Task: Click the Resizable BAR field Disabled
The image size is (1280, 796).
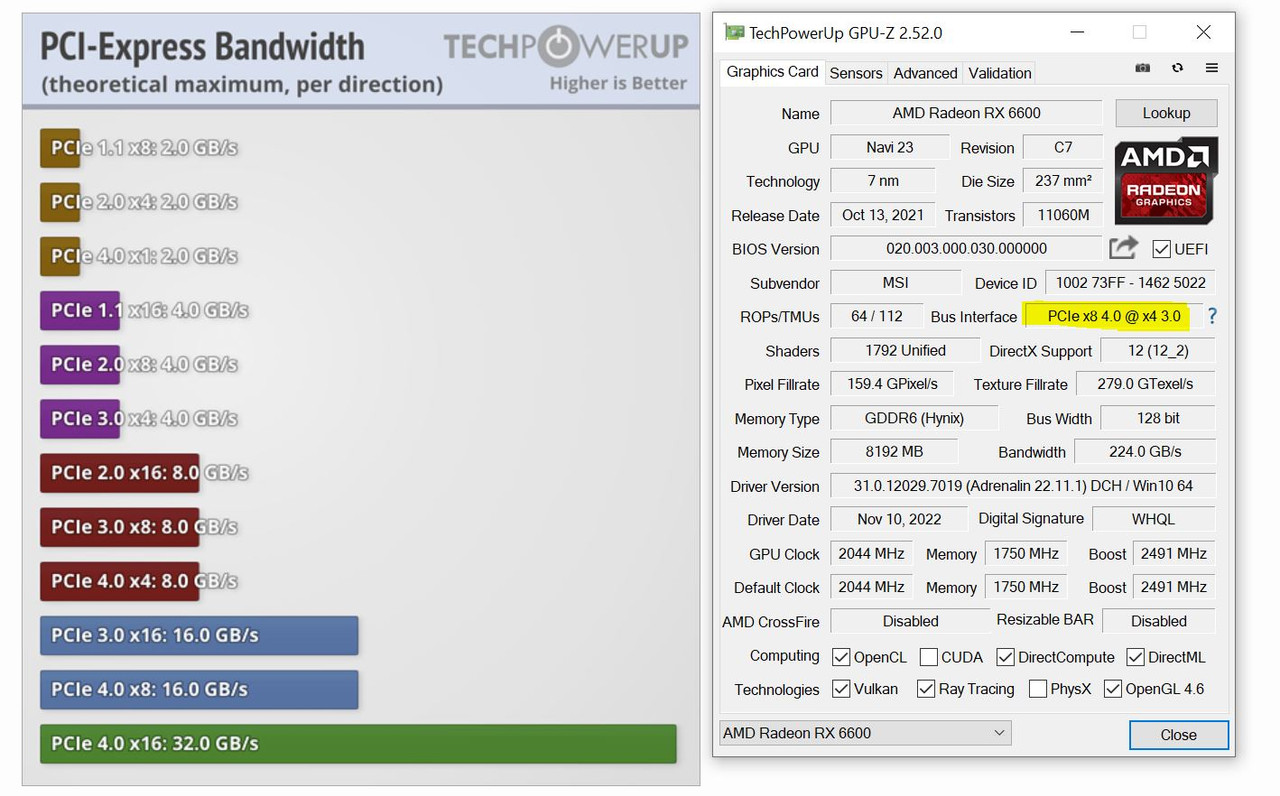Action: [1159, 621]
